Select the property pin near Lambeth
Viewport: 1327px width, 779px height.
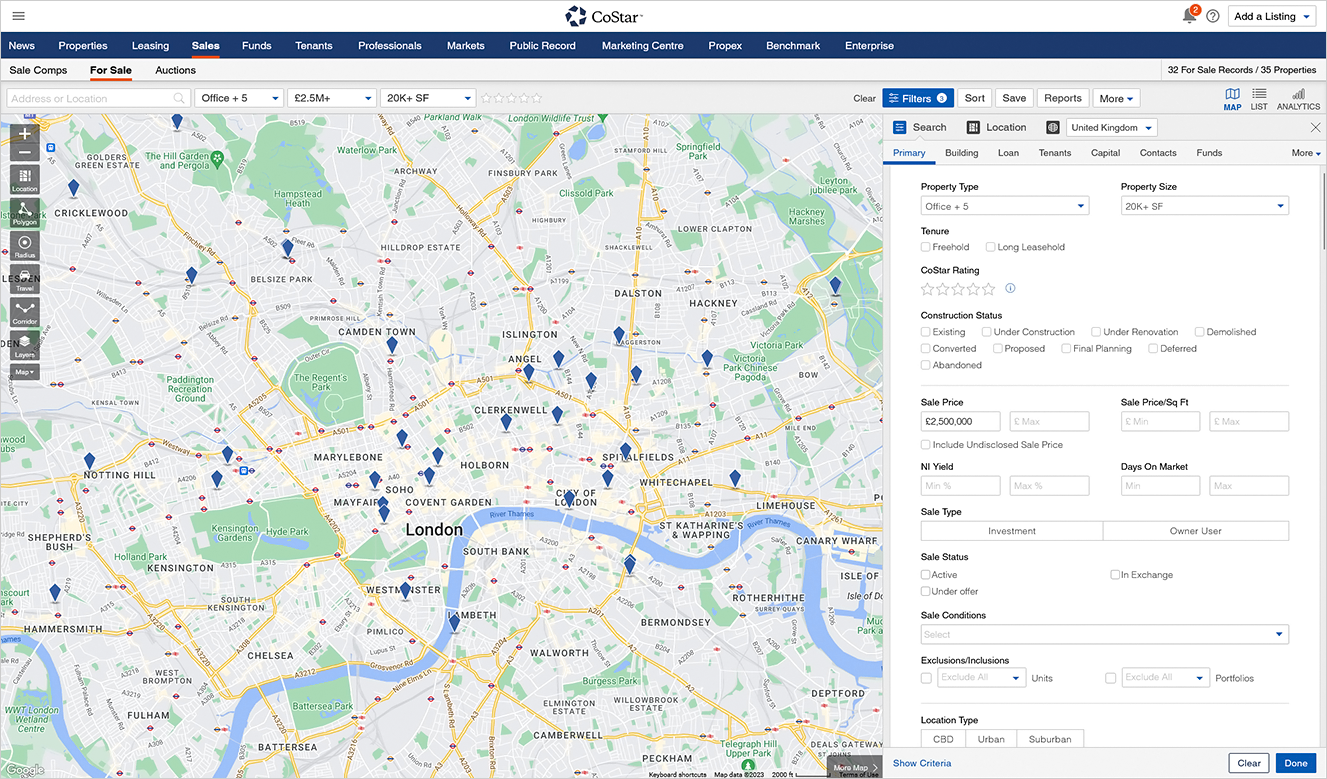coord(454,622)
